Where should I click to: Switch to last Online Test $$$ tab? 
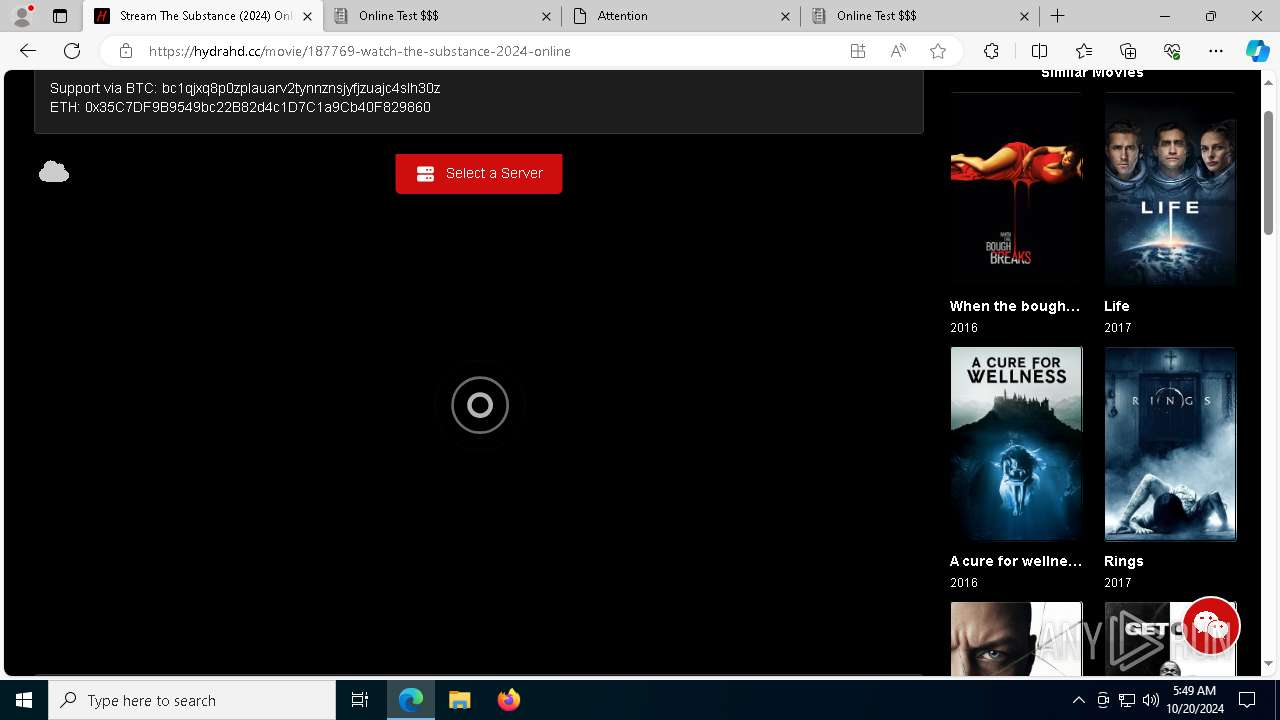coord(920,16)
